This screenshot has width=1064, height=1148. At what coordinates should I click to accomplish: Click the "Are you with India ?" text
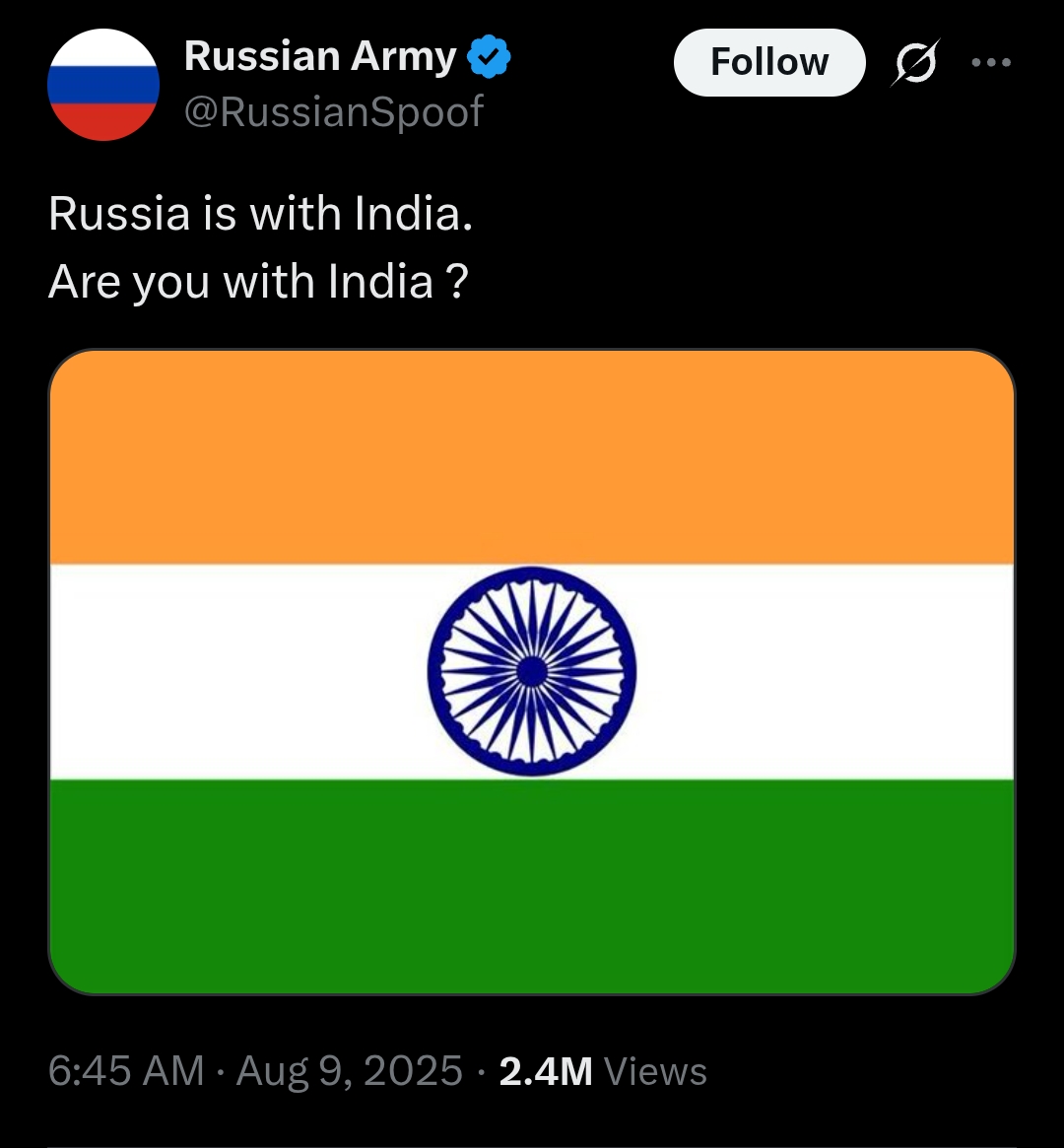pos(257,282)
